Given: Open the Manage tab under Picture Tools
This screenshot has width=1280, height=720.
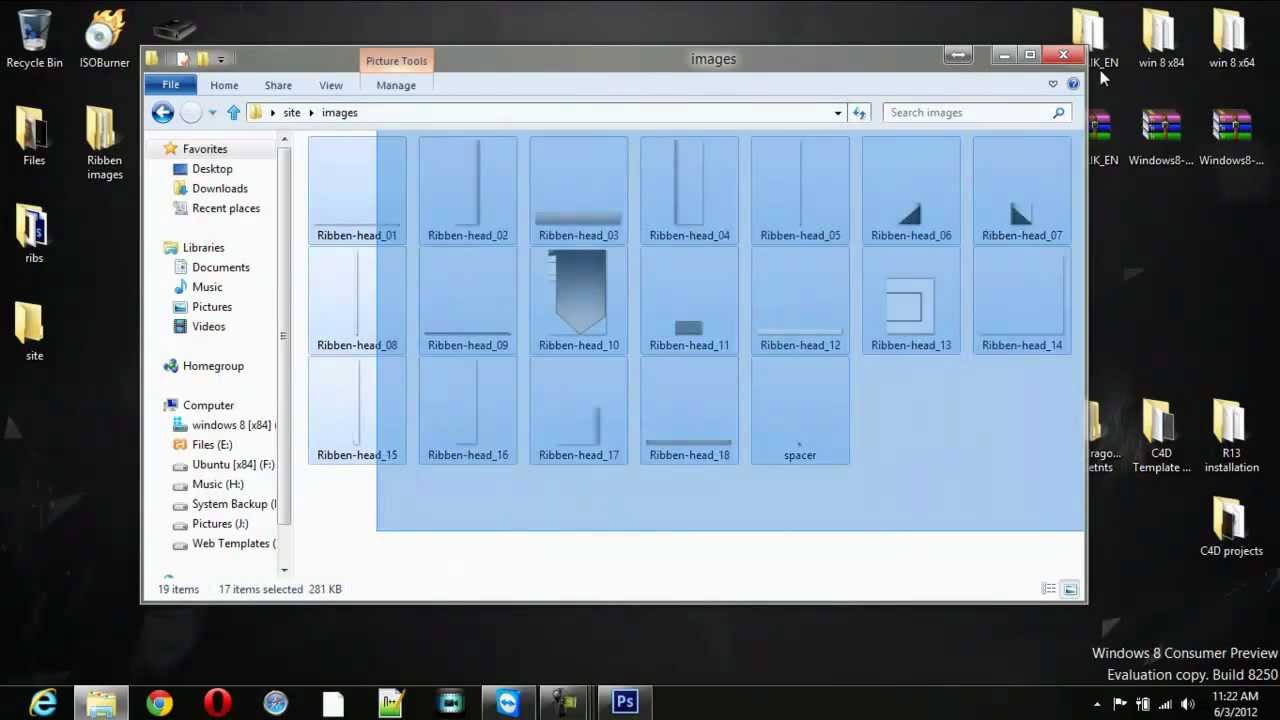Looking at the screenshot, I should pos(396,85).
